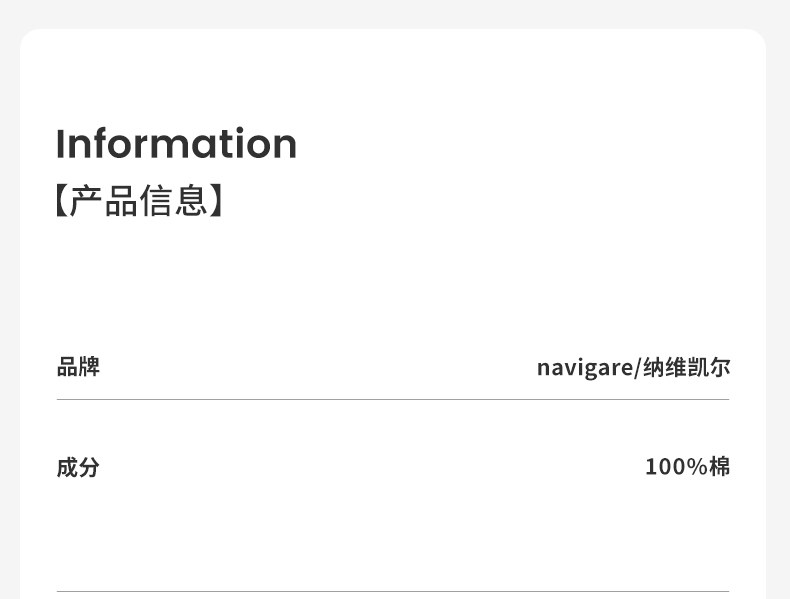Click the 棉 character after 100%
This screenshot has width=790, height=599.
(x=720, y=466)
